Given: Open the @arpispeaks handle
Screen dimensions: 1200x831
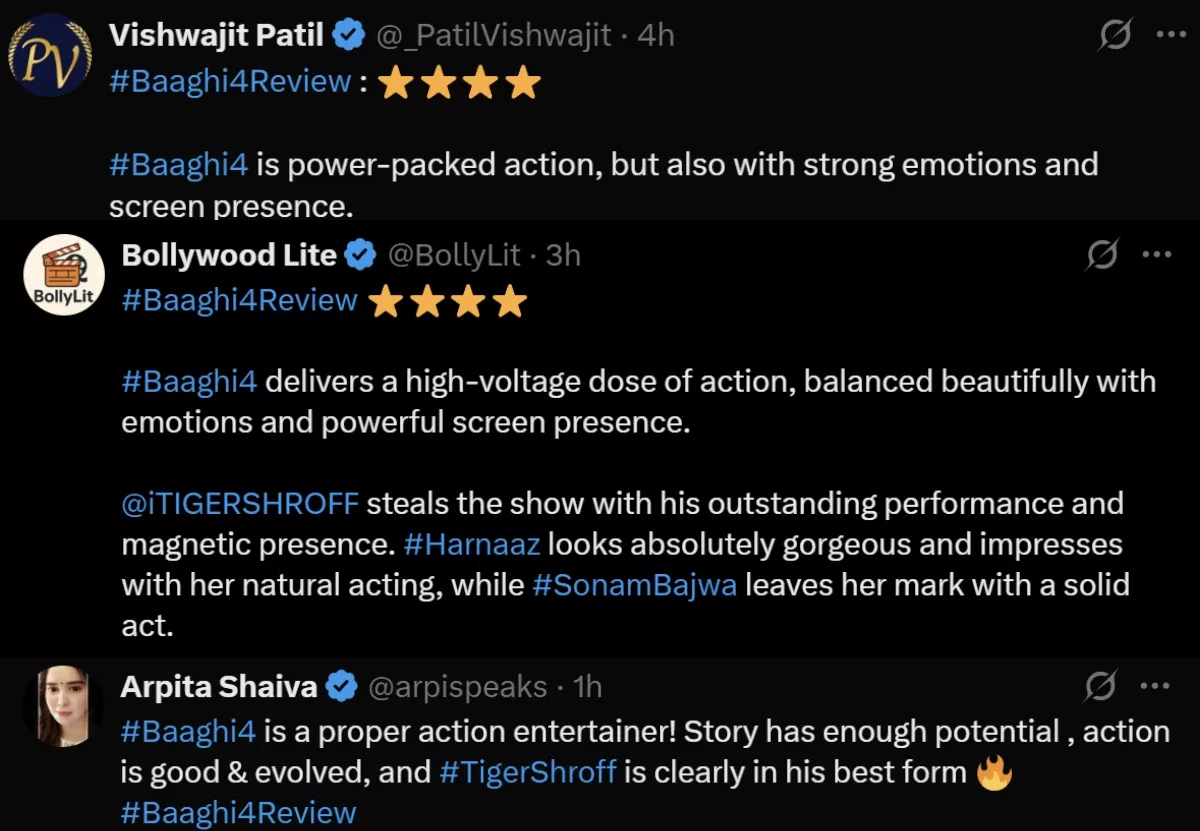Looking at the screenshot, I should pos(458,687).
